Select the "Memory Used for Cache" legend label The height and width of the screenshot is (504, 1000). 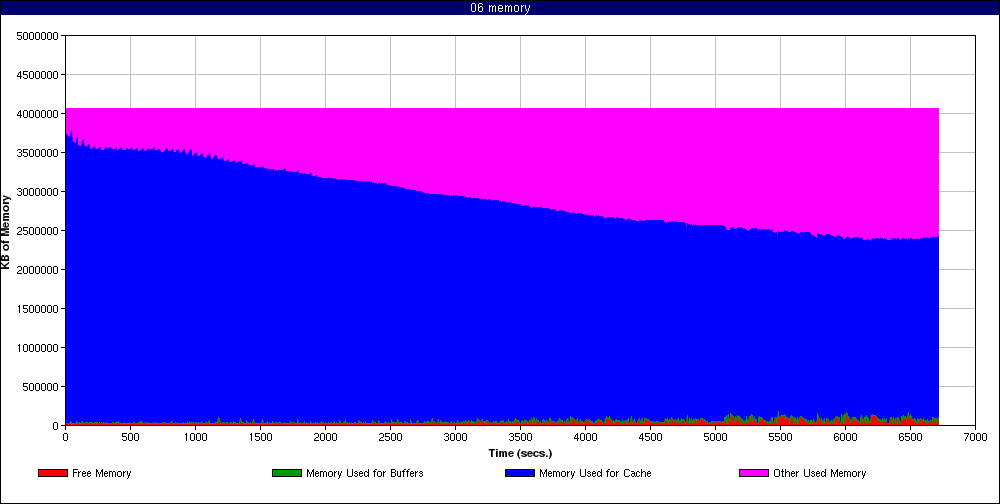pyautogui.click(x=595, y=473)
